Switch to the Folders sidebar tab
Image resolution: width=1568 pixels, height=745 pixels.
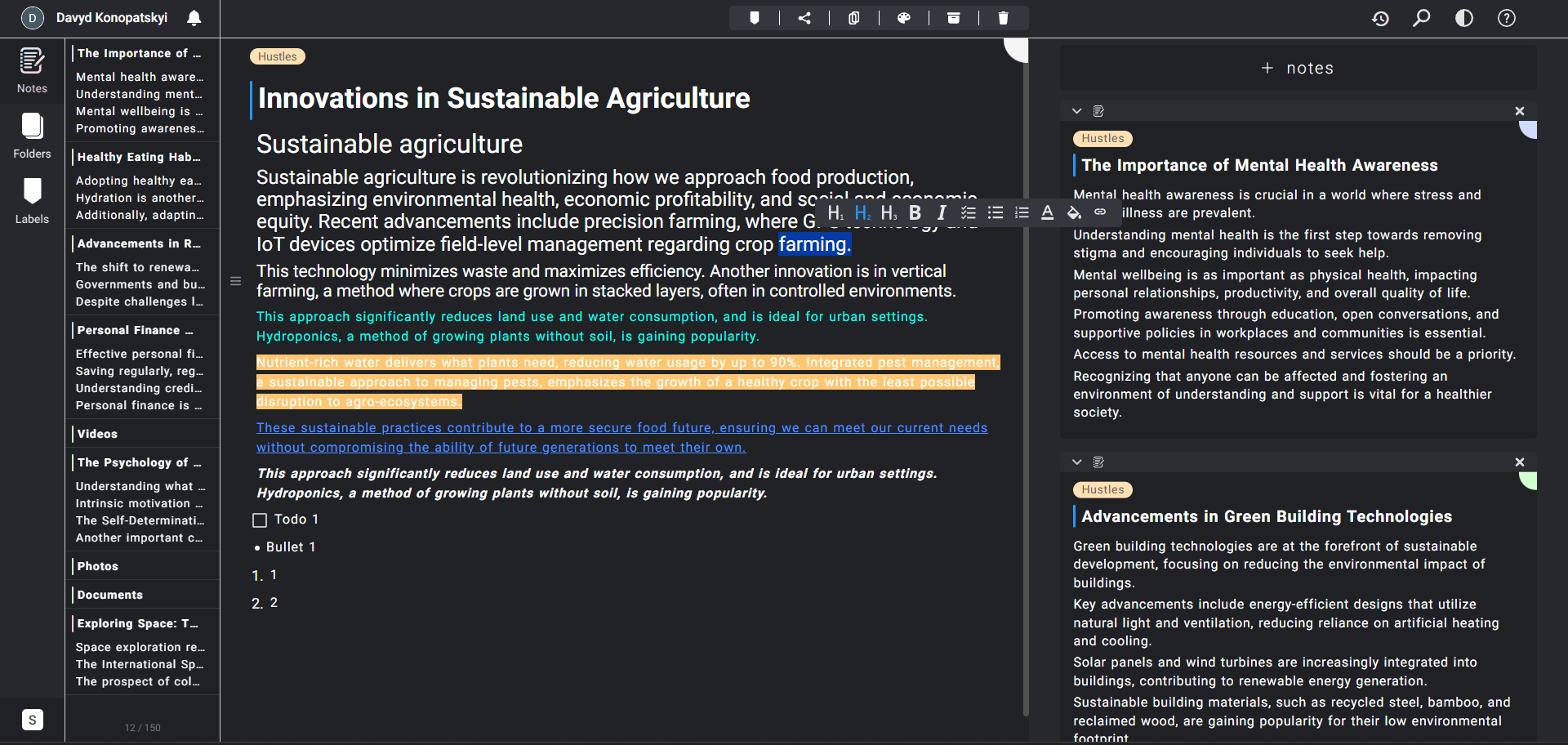(32, 136)
